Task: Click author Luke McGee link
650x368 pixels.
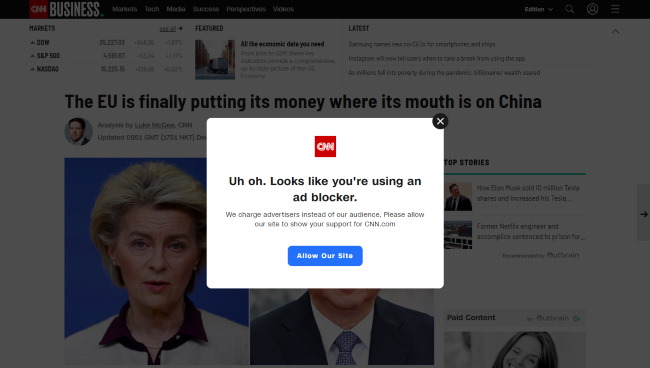Action: click(154, 125)
